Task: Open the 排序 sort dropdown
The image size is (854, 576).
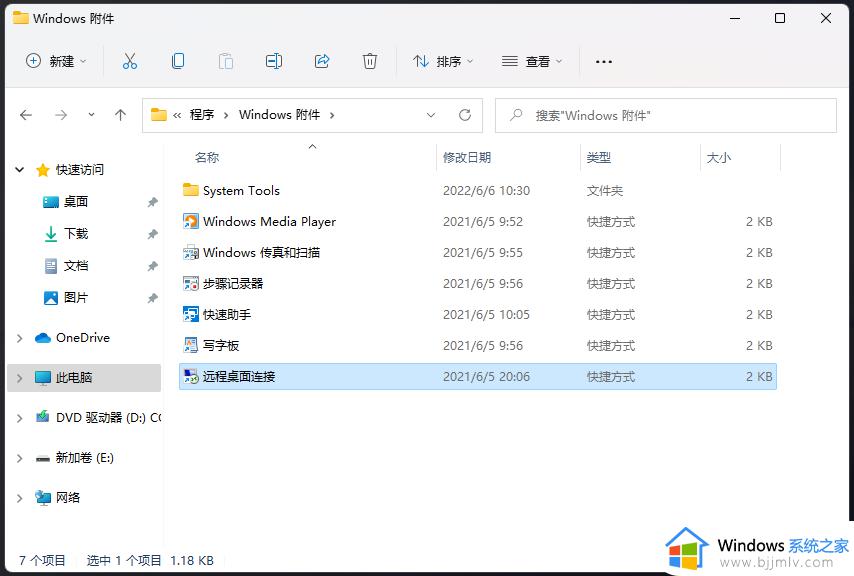Action: pyautogui.click(x=443, y=61)
